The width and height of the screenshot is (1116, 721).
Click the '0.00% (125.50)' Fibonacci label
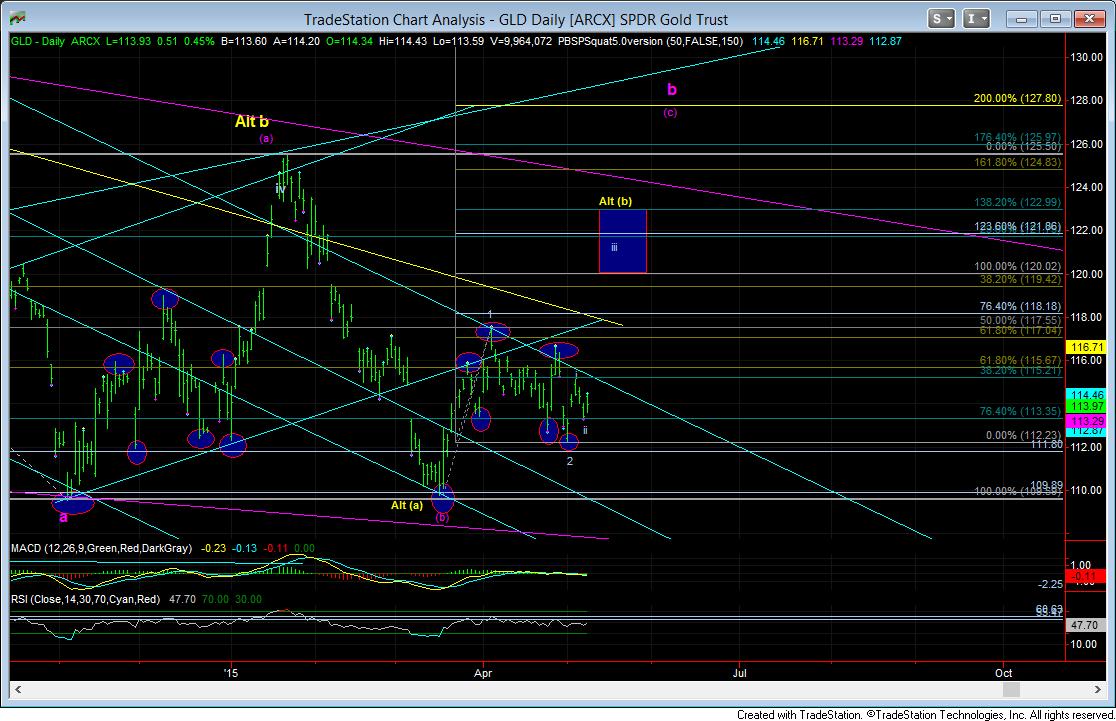point(1023,147)
